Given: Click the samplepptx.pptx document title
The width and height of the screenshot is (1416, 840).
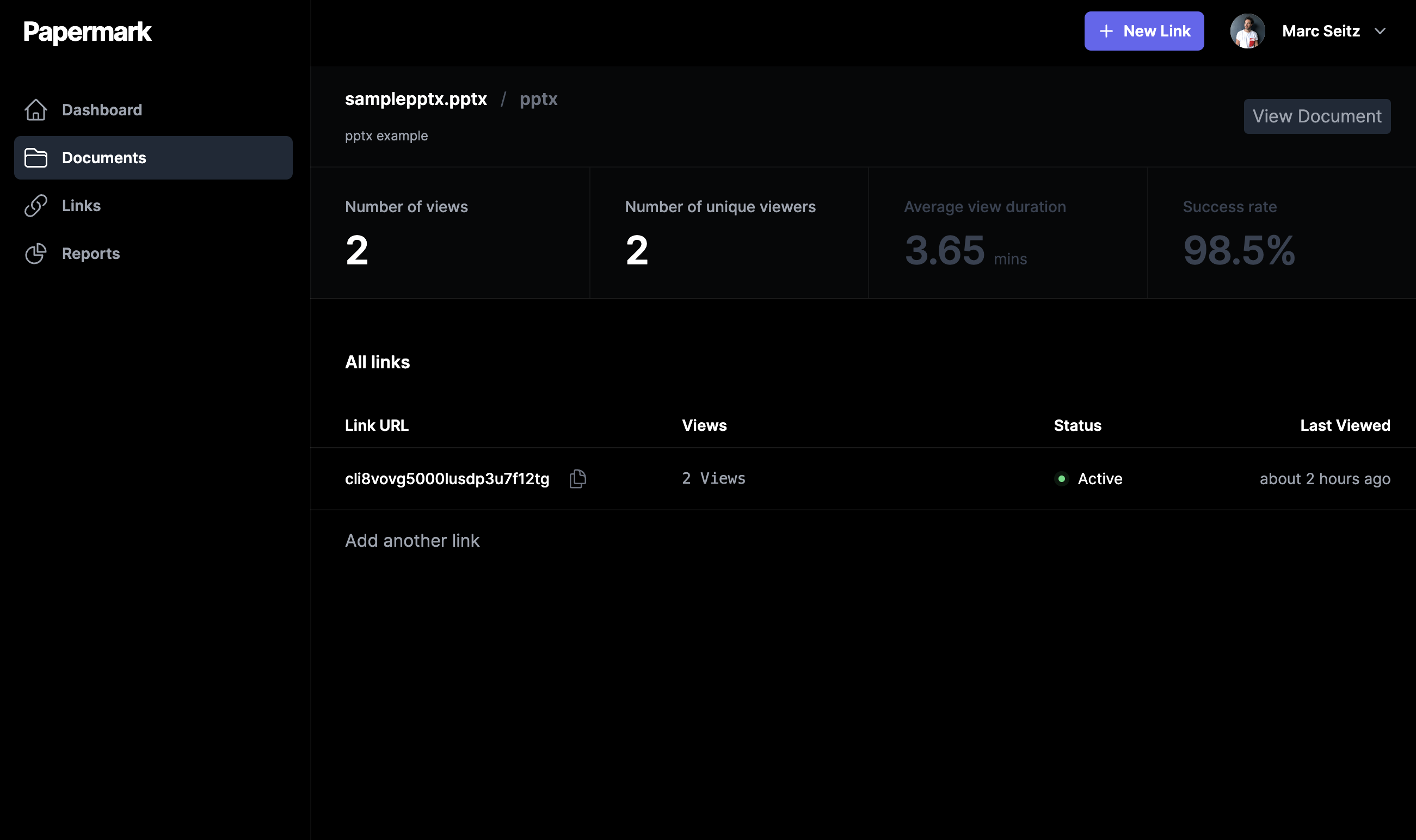Looking at the screenshot, I should tap(416, 99).
